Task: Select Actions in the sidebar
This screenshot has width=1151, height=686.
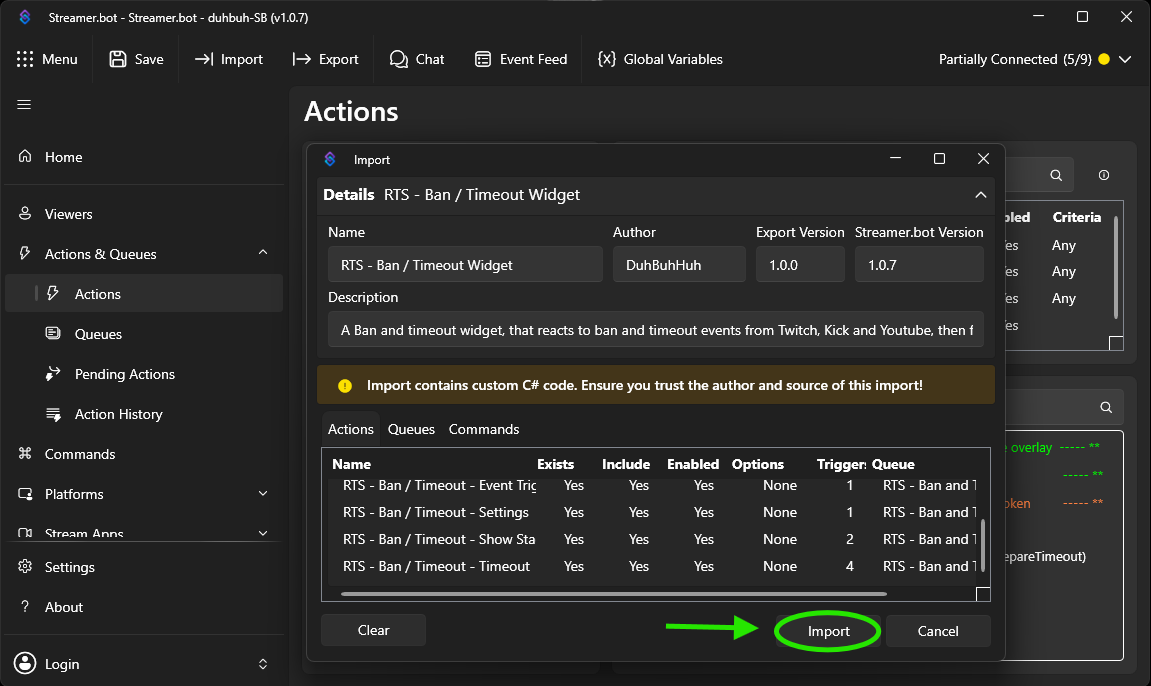Action: [144, 293]
